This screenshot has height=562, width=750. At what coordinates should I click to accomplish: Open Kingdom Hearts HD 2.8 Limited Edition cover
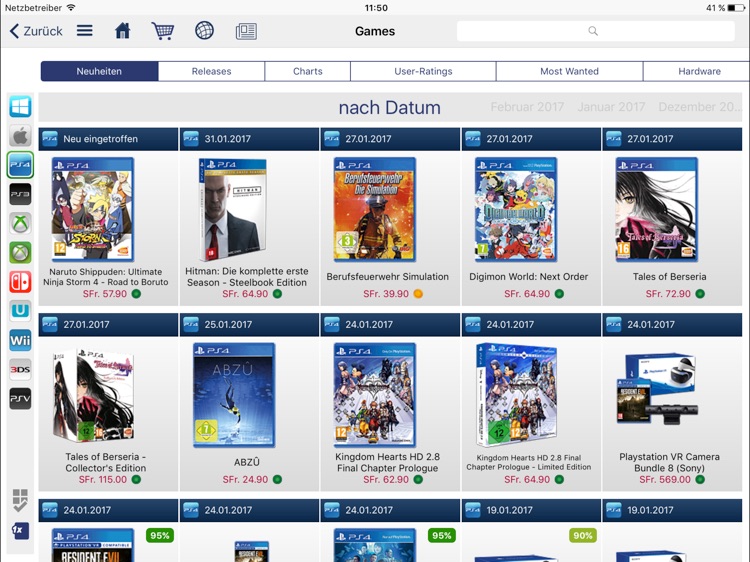coord(516,395)
